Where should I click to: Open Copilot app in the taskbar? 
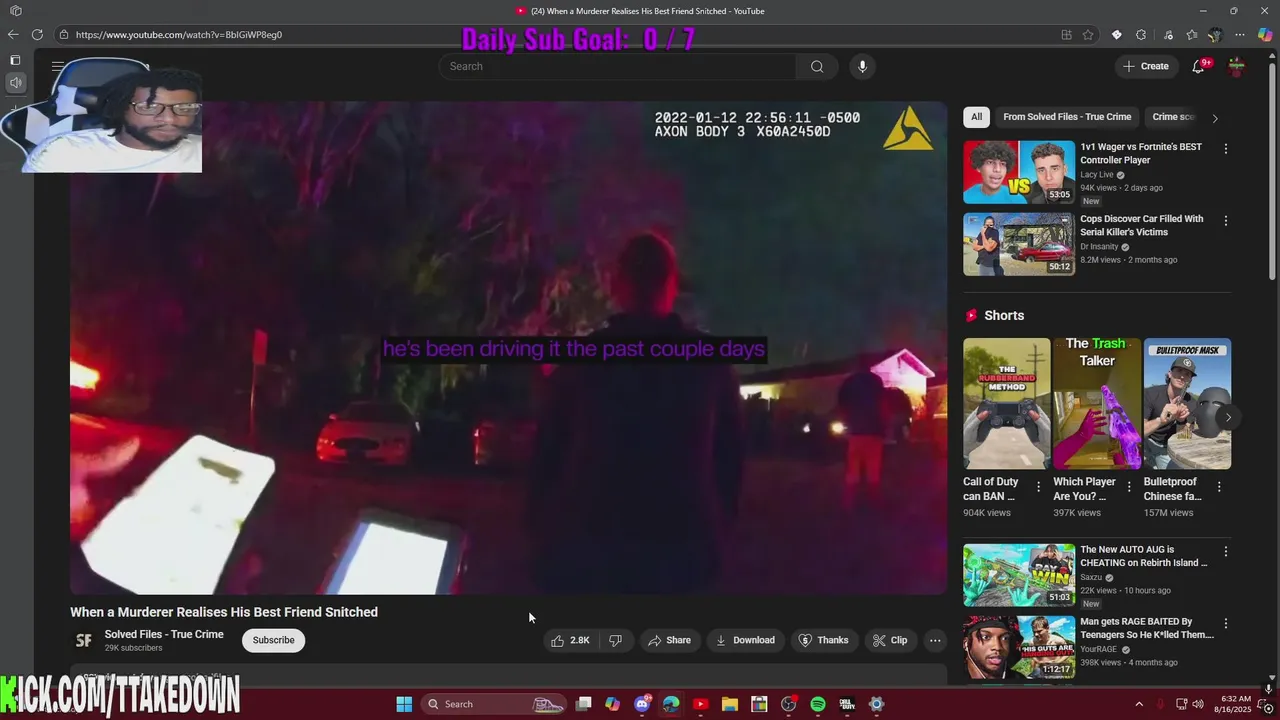[x=612, y=704]
